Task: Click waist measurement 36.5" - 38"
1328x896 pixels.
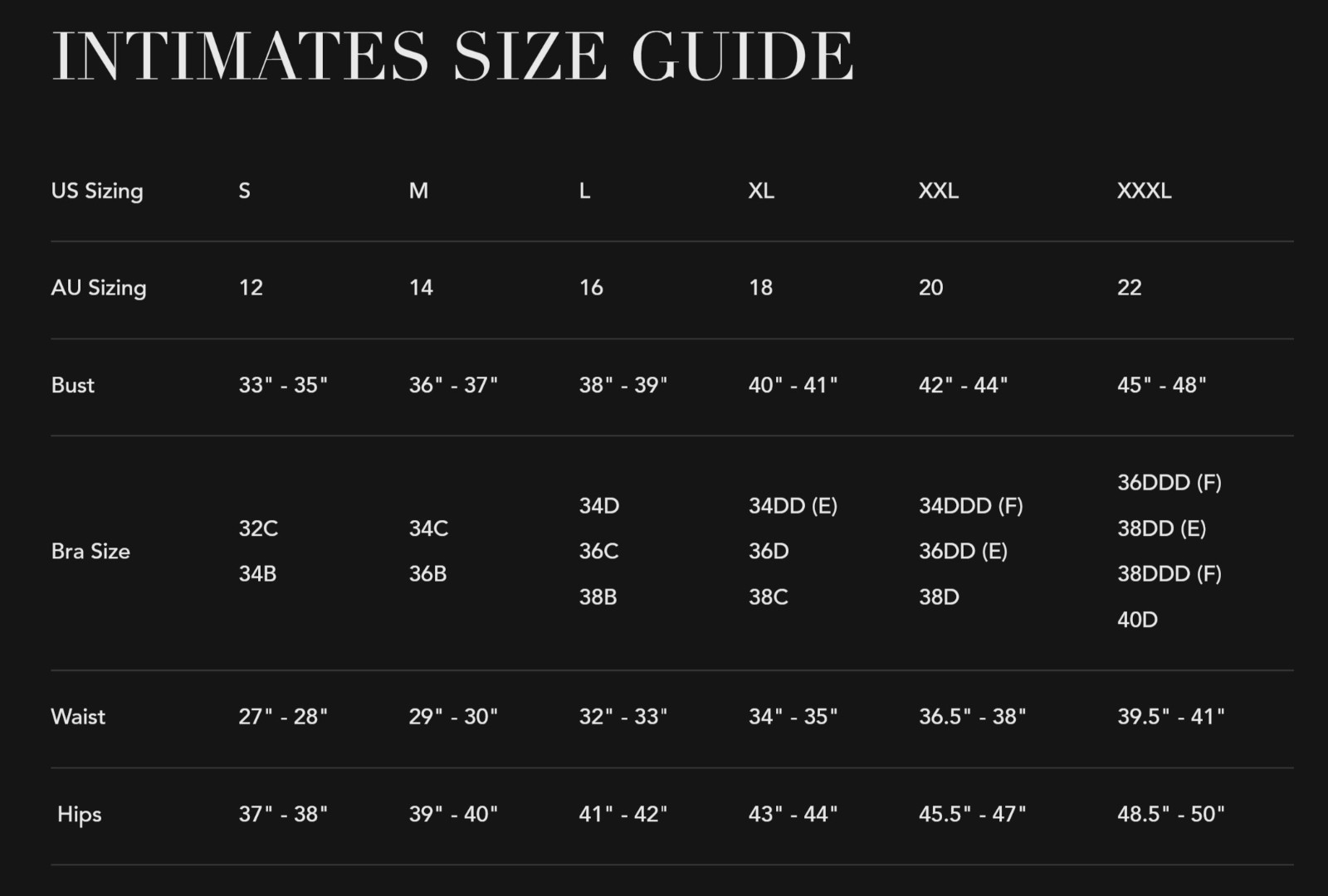Action: (x=972, y=717)
